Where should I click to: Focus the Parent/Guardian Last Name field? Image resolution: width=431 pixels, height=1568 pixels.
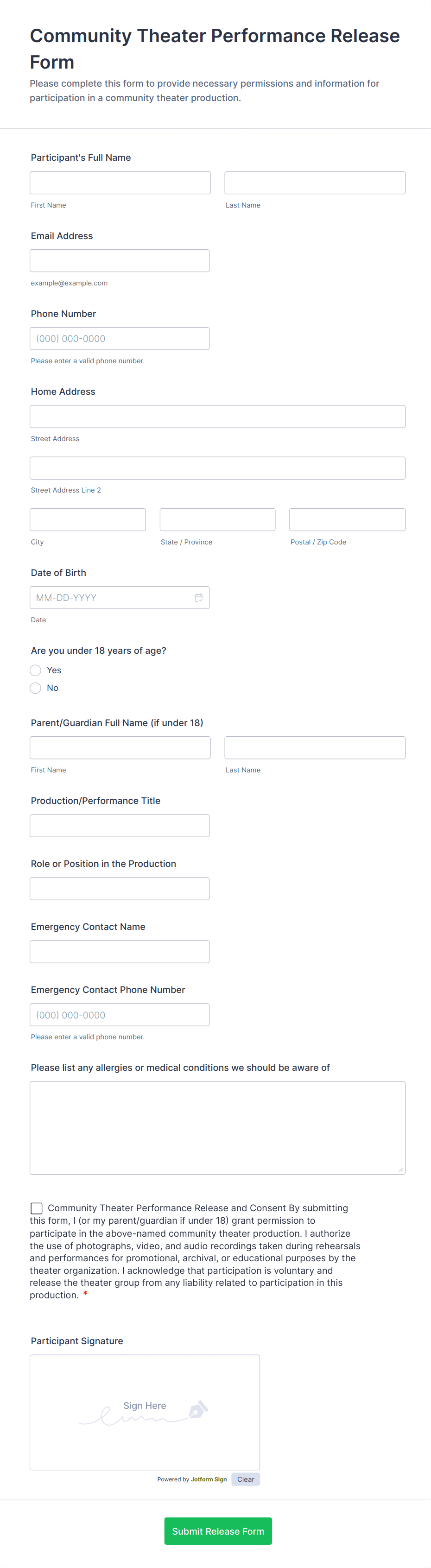315,747
